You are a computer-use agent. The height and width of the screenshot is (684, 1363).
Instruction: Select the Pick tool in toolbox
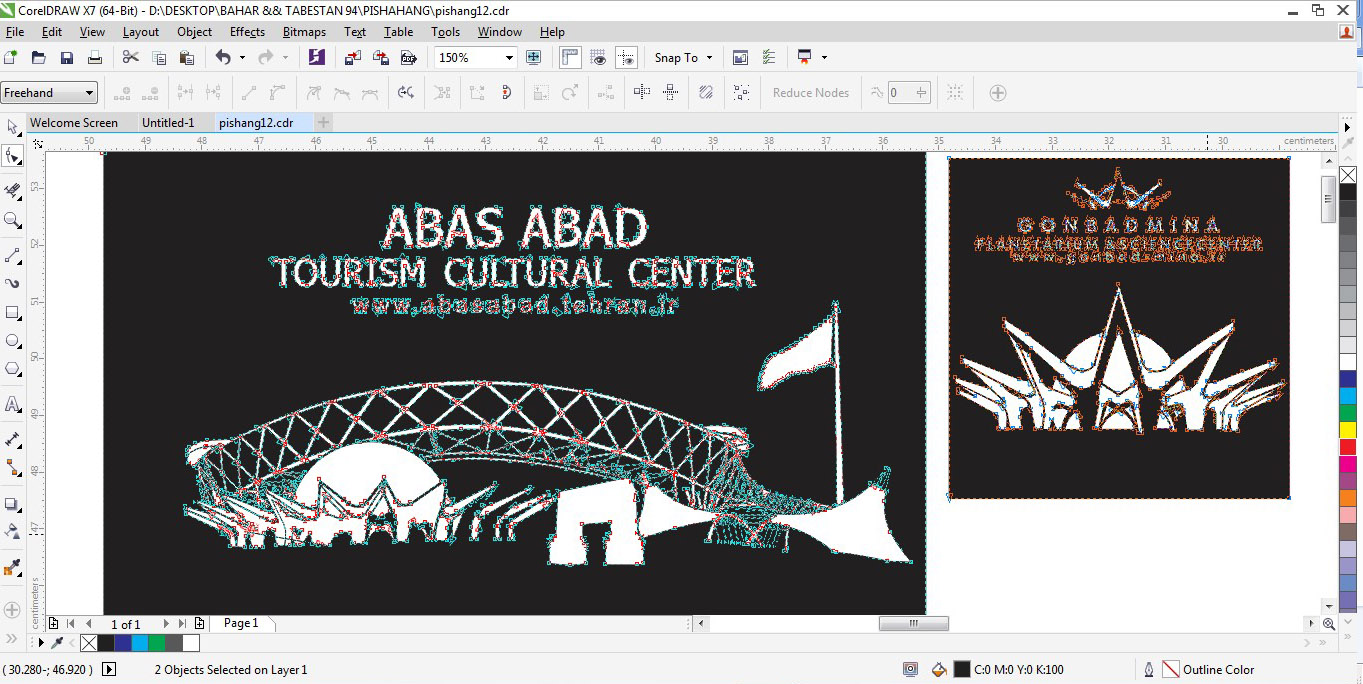[x=13, y=127]
